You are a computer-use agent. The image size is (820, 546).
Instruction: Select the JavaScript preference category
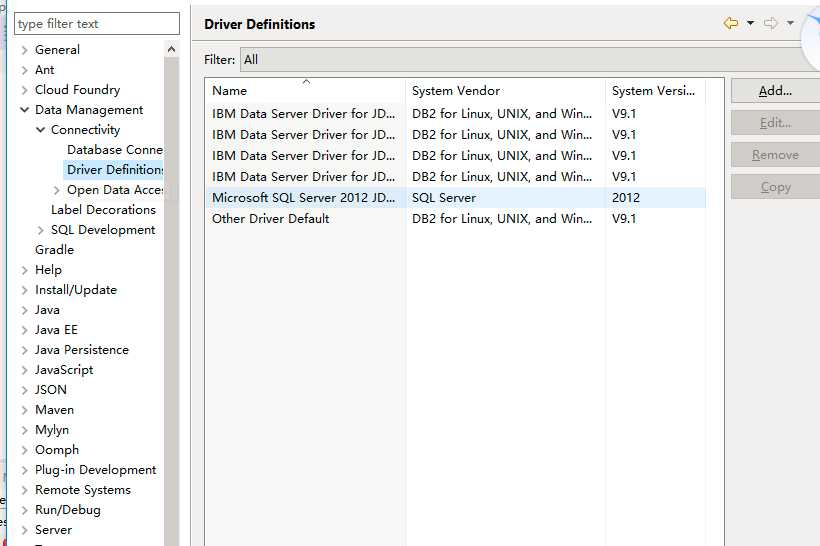[x=64, y=370]
